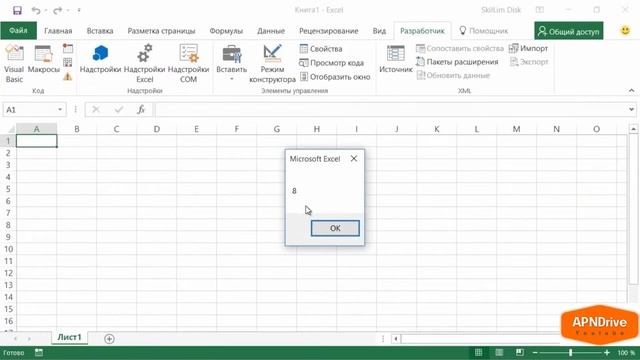Open the Visual Basic editor
The image size is (640, 360).
point(14,64)
